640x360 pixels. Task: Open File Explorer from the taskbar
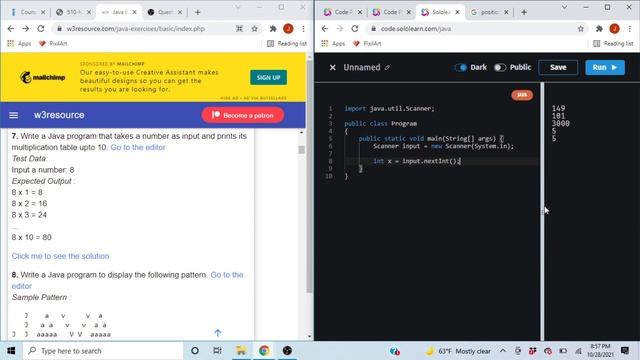coord(241,351)
